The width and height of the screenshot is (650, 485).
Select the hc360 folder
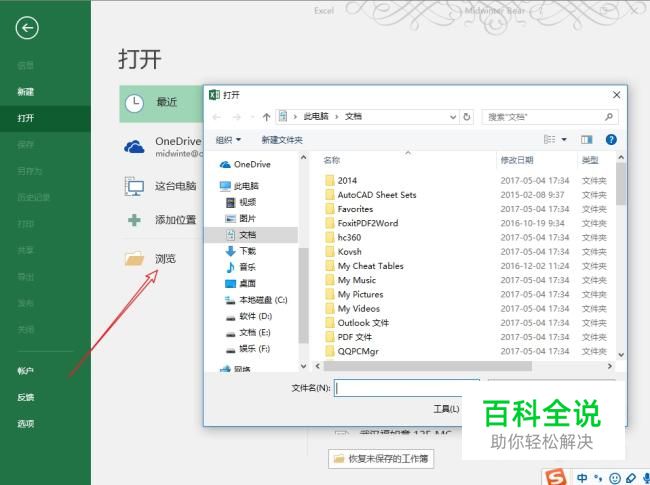pos(343,238)
